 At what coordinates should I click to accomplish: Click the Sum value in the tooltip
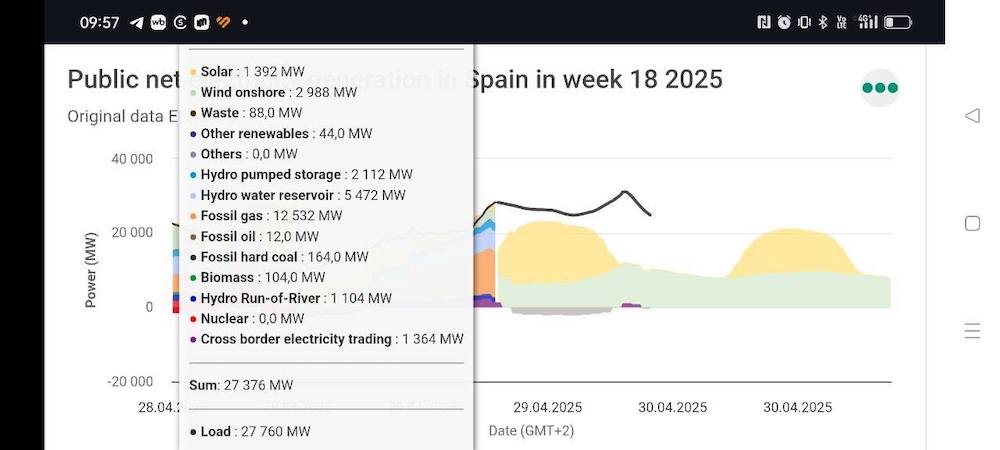(x=241, y=385)
